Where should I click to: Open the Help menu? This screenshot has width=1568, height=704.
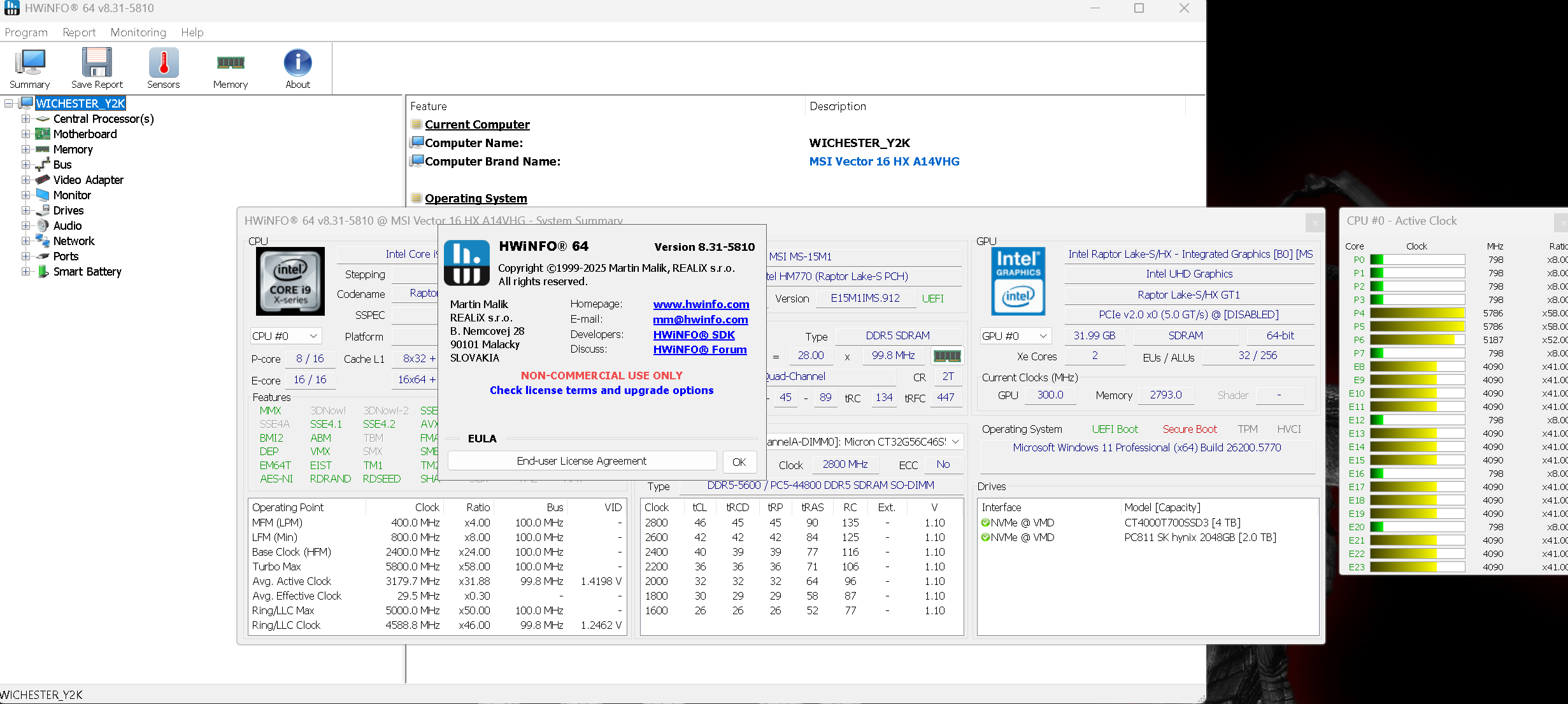point(192,32)
